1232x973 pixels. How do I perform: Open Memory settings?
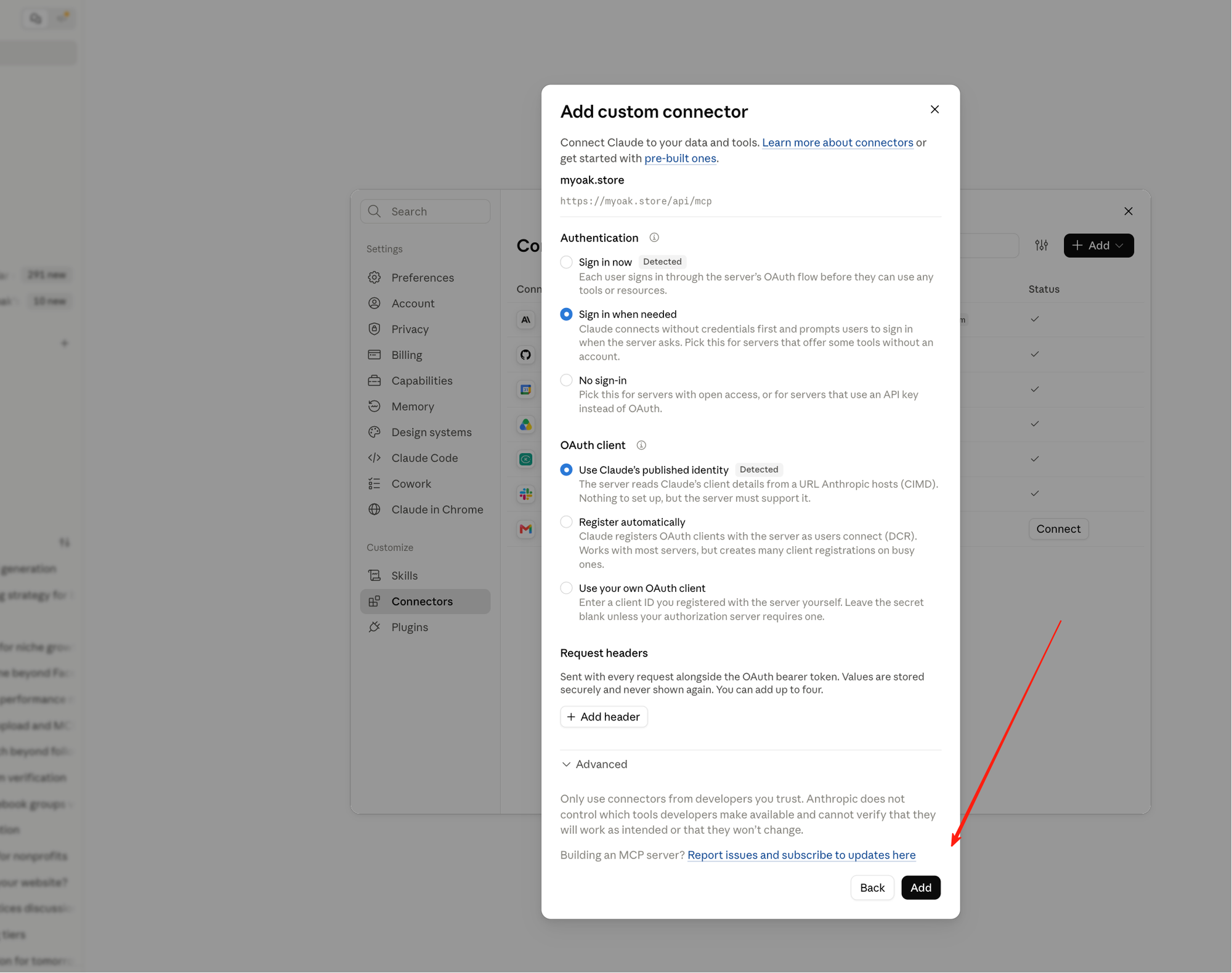point(425,406)
